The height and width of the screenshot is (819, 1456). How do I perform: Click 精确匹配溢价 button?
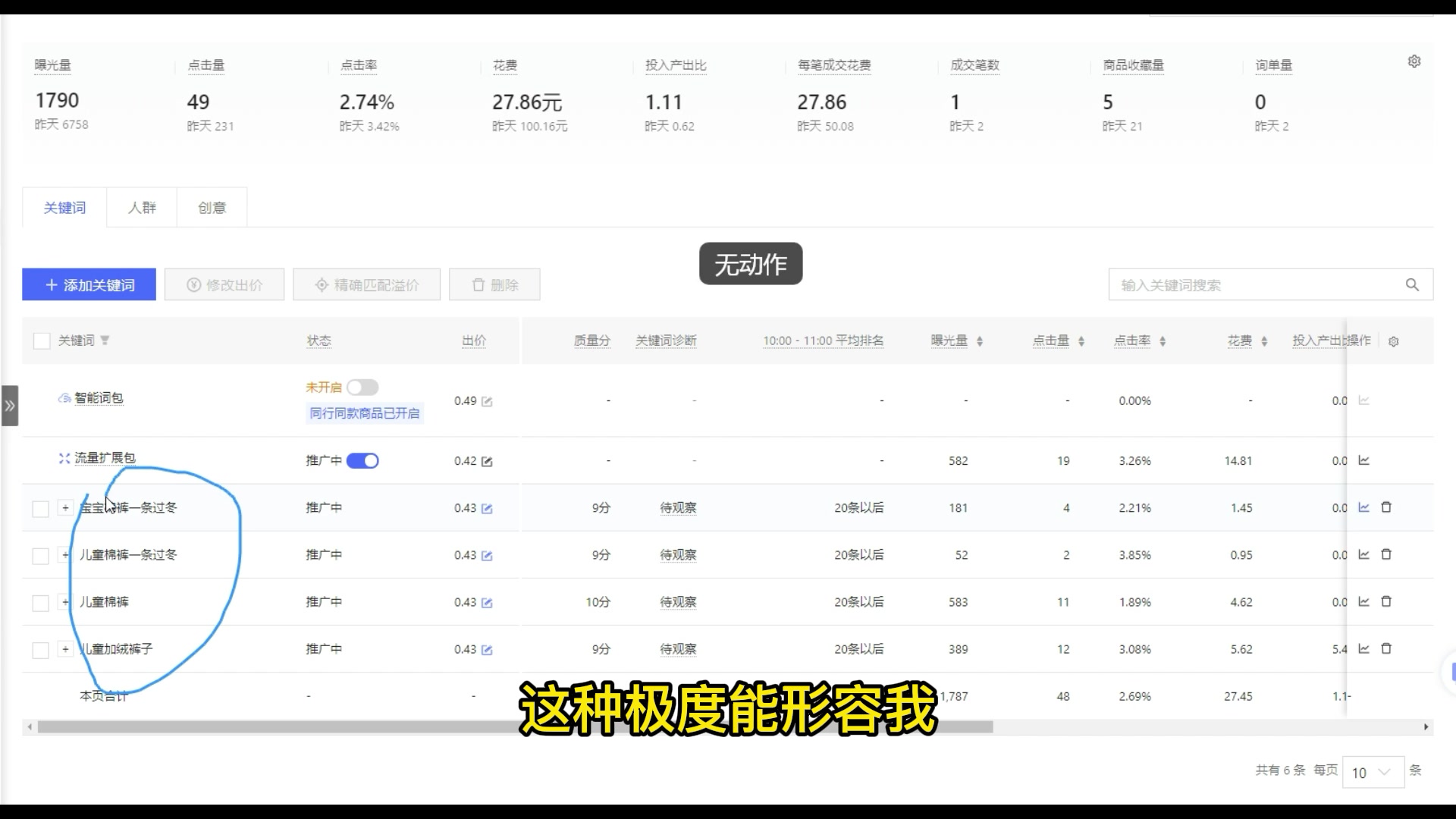(x=367, y=285)
